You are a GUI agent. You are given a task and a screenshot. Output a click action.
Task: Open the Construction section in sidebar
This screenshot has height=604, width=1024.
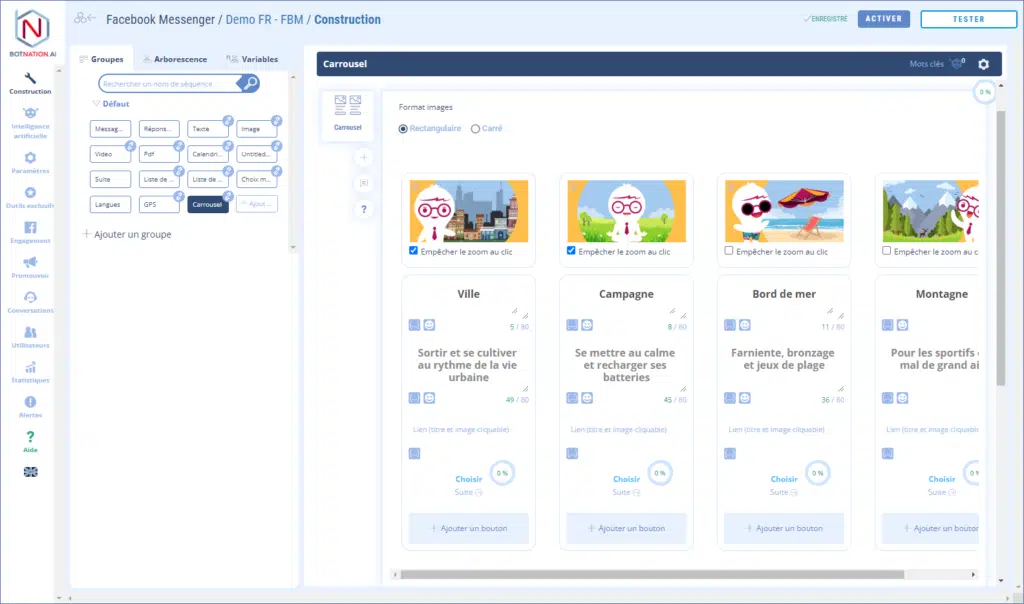pyautogui.click(x=30, y=82)
